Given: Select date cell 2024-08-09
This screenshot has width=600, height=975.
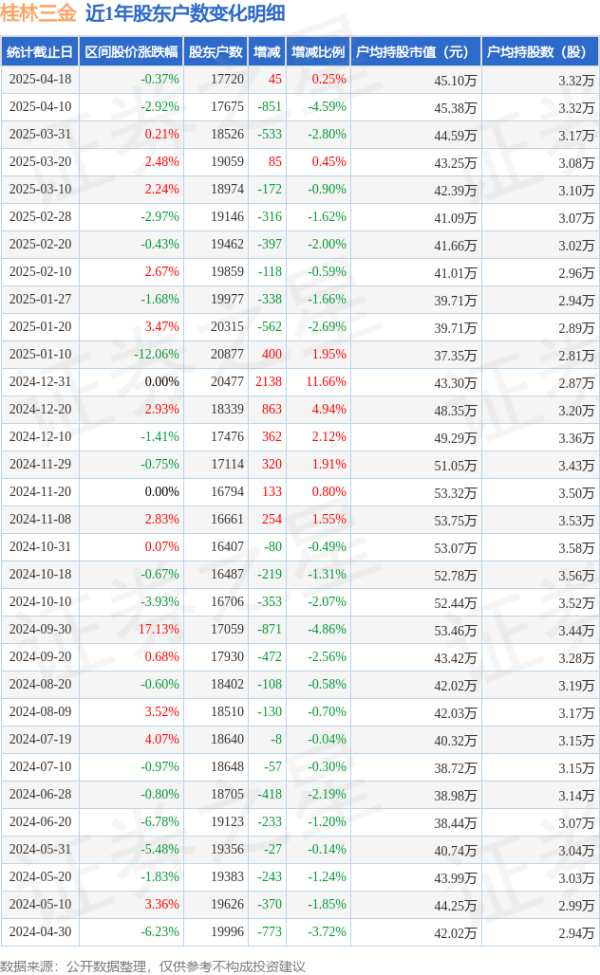Looking at the screenshot, I should pyautogui.click(x=40, y=711).
